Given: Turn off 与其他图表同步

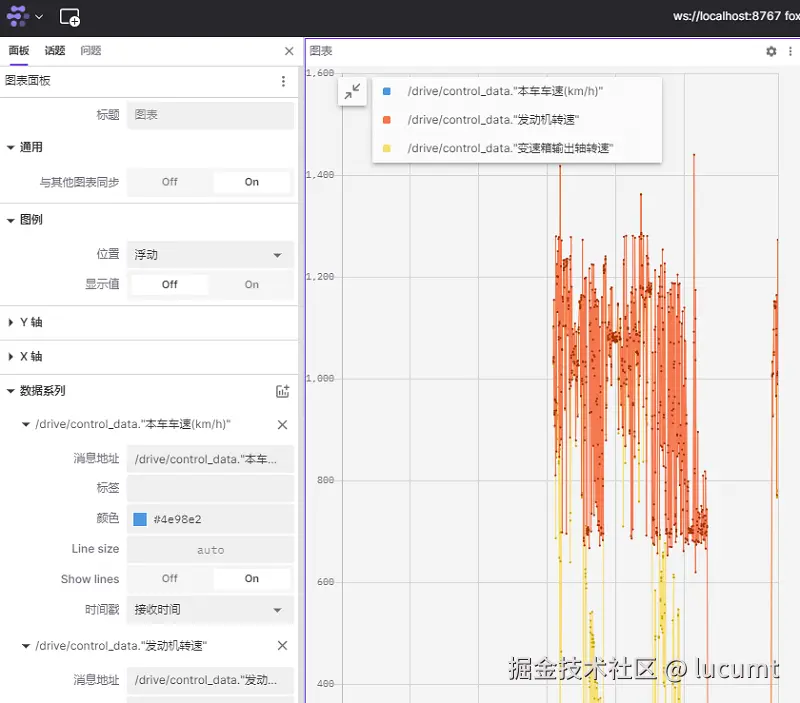Looking at the screenshot, I should click(169, 182).
